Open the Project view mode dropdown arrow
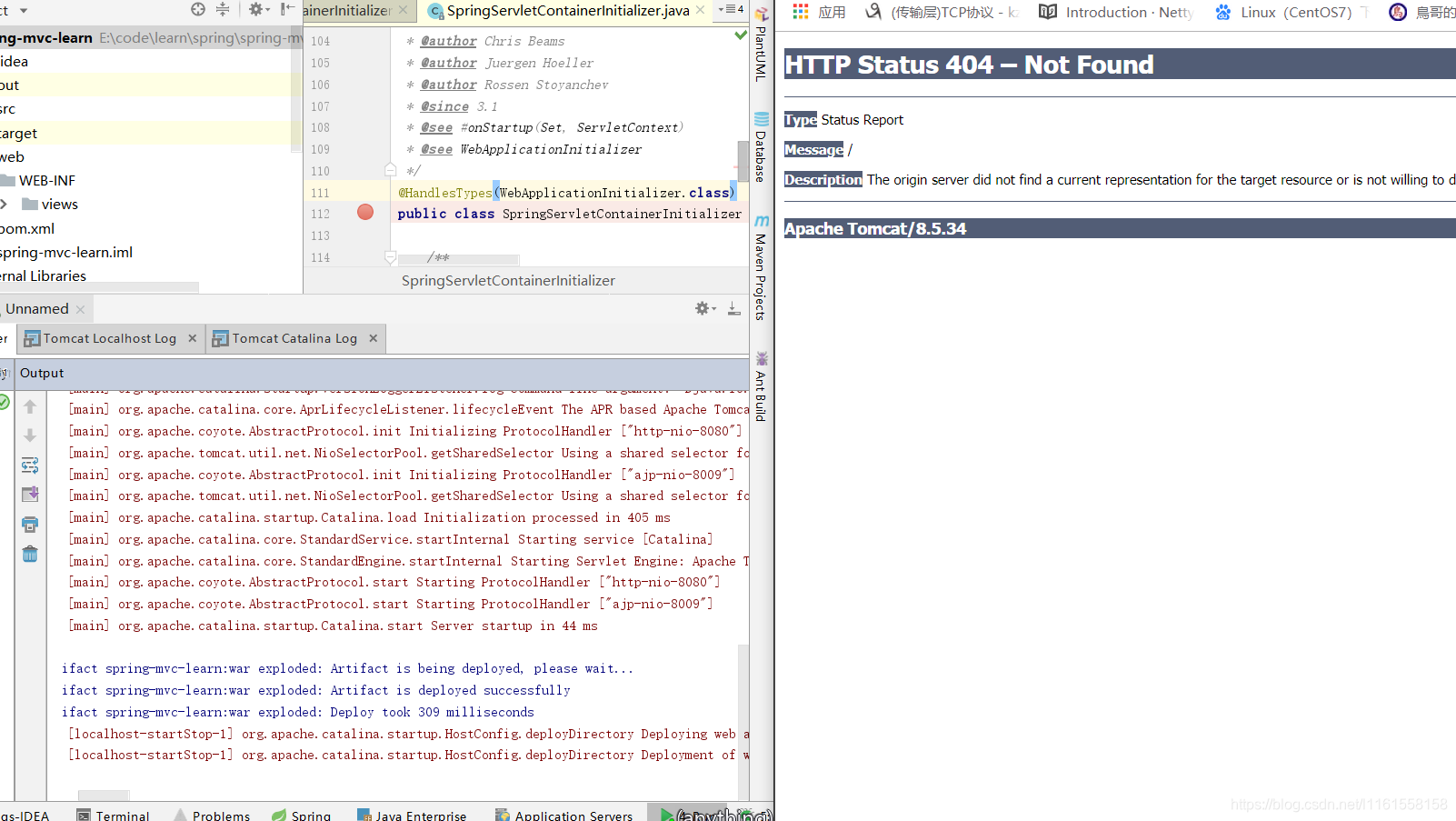 (24, 11)
